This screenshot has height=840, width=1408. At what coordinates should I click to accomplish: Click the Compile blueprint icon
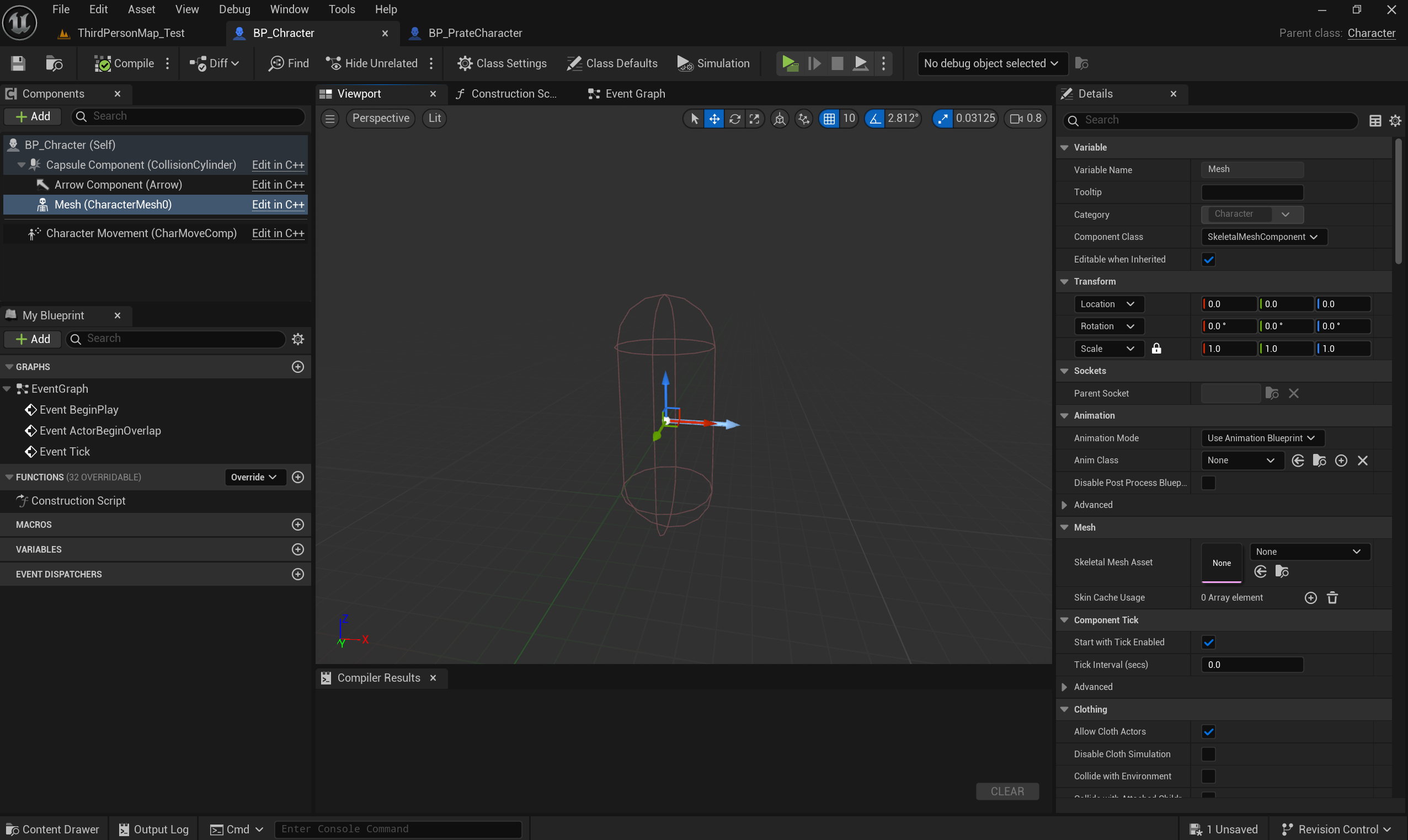(x=103, y=63)
